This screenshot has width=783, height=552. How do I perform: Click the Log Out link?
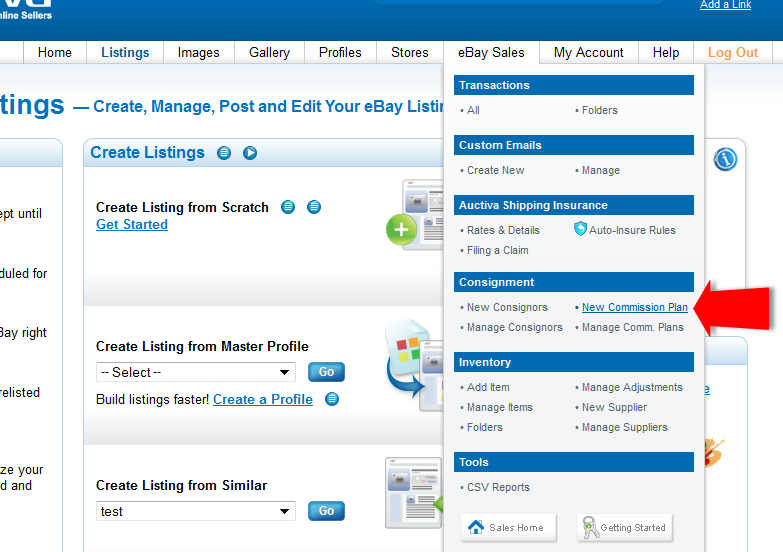pyautogui.click(x=733, y=52)
